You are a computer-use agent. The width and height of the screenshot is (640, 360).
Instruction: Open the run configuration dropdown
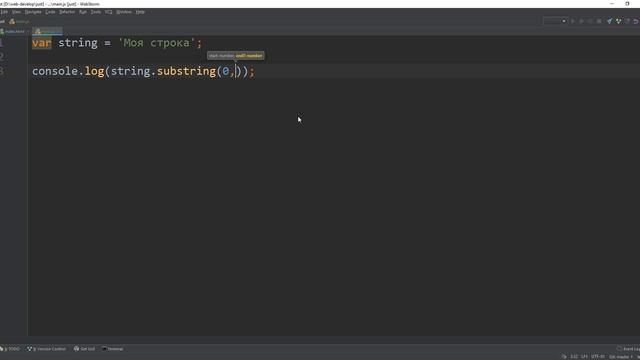click(x=555, y=21)
